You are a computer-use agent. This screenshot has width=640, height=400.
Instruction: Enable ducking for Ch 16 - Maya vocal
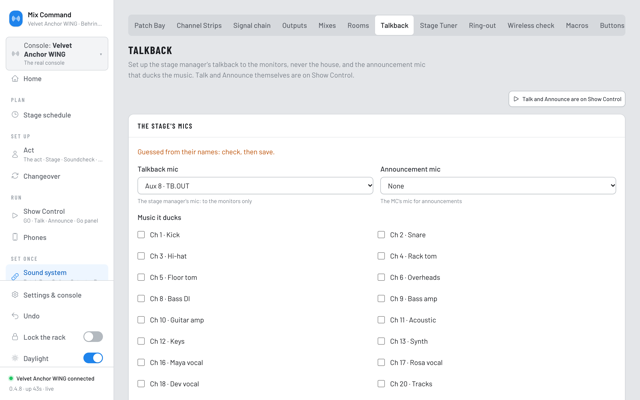coord(141,362)
